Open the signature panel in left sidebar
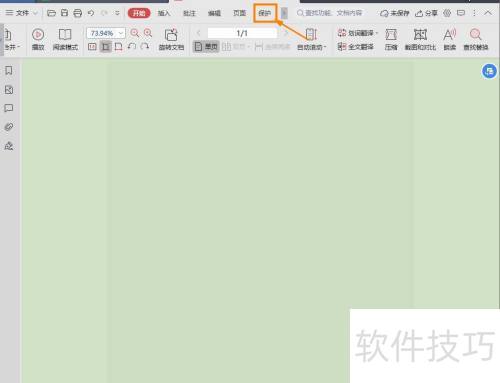The width and height of the screenshot is (500, 383). [9, 146]
